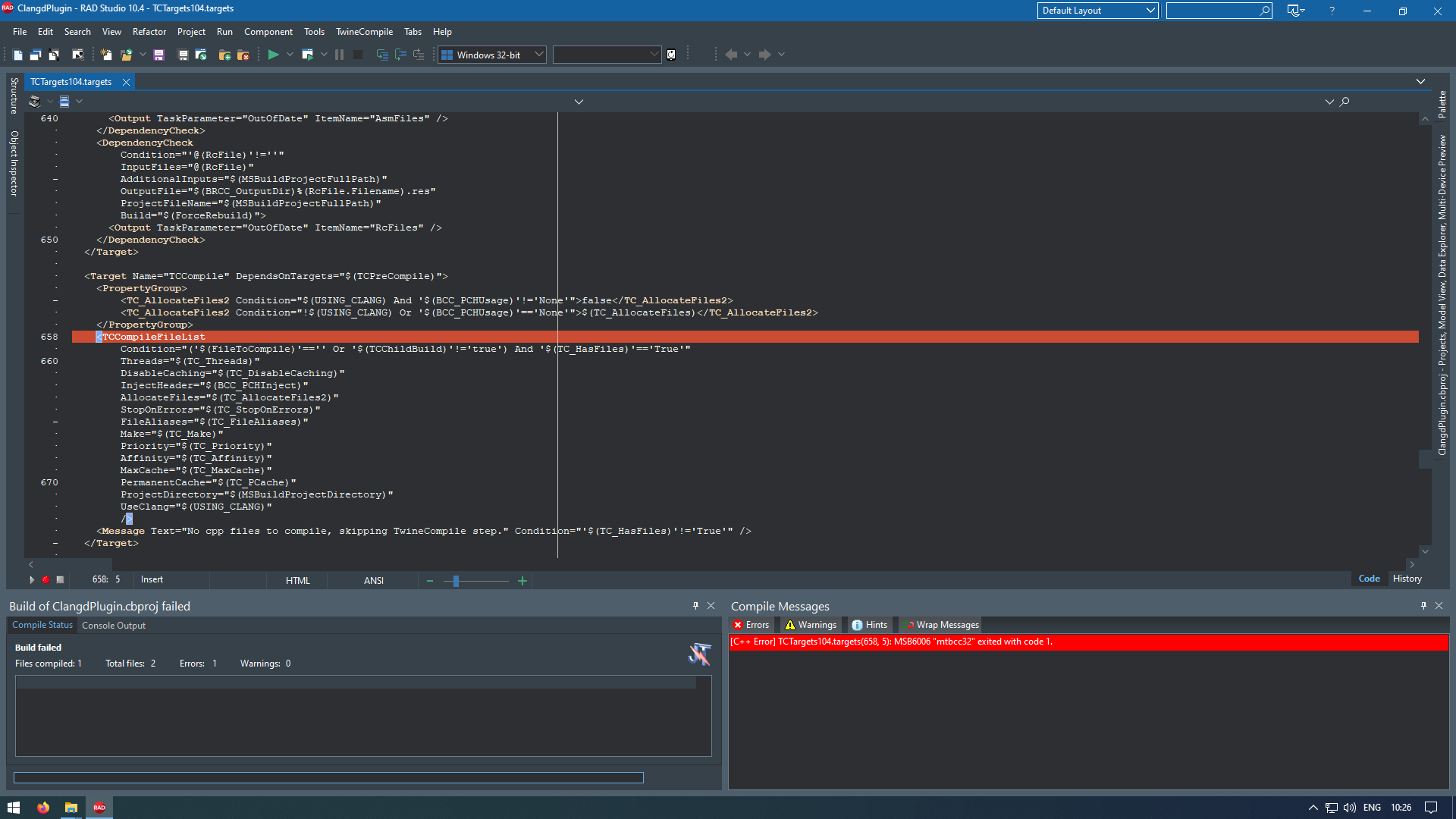Click the editor zoom slider handle
The image size is (1456, 819).
click(456, 581)
